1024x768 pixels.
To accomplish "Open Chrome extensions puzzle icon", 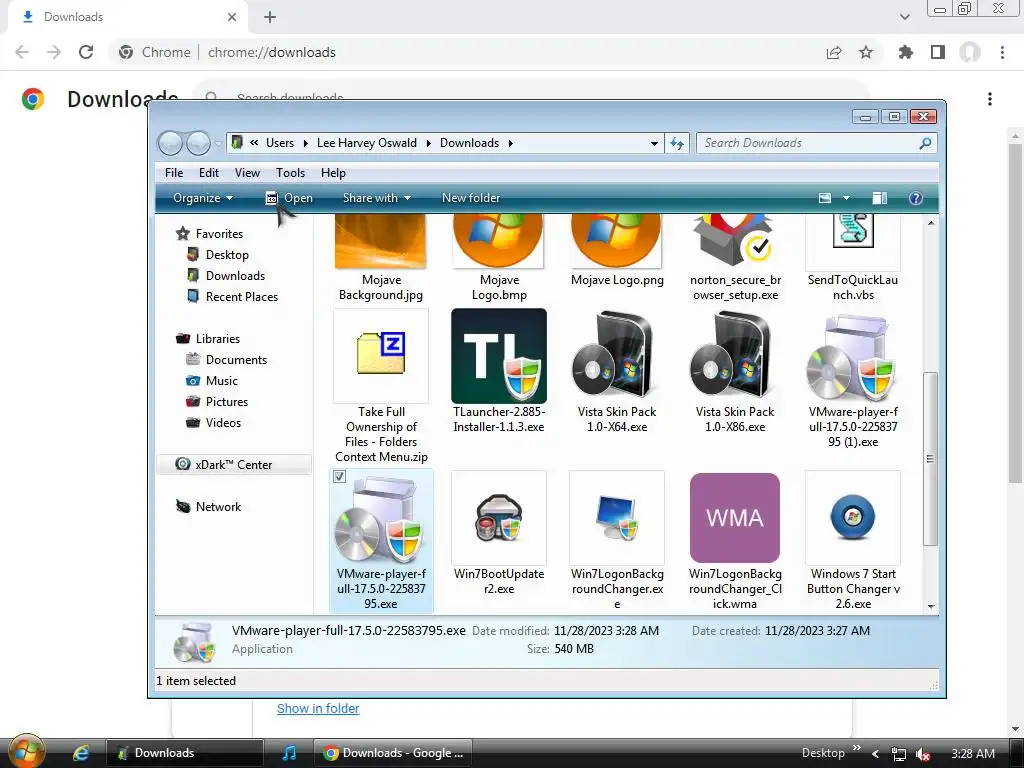I will [x=905, y=52].
